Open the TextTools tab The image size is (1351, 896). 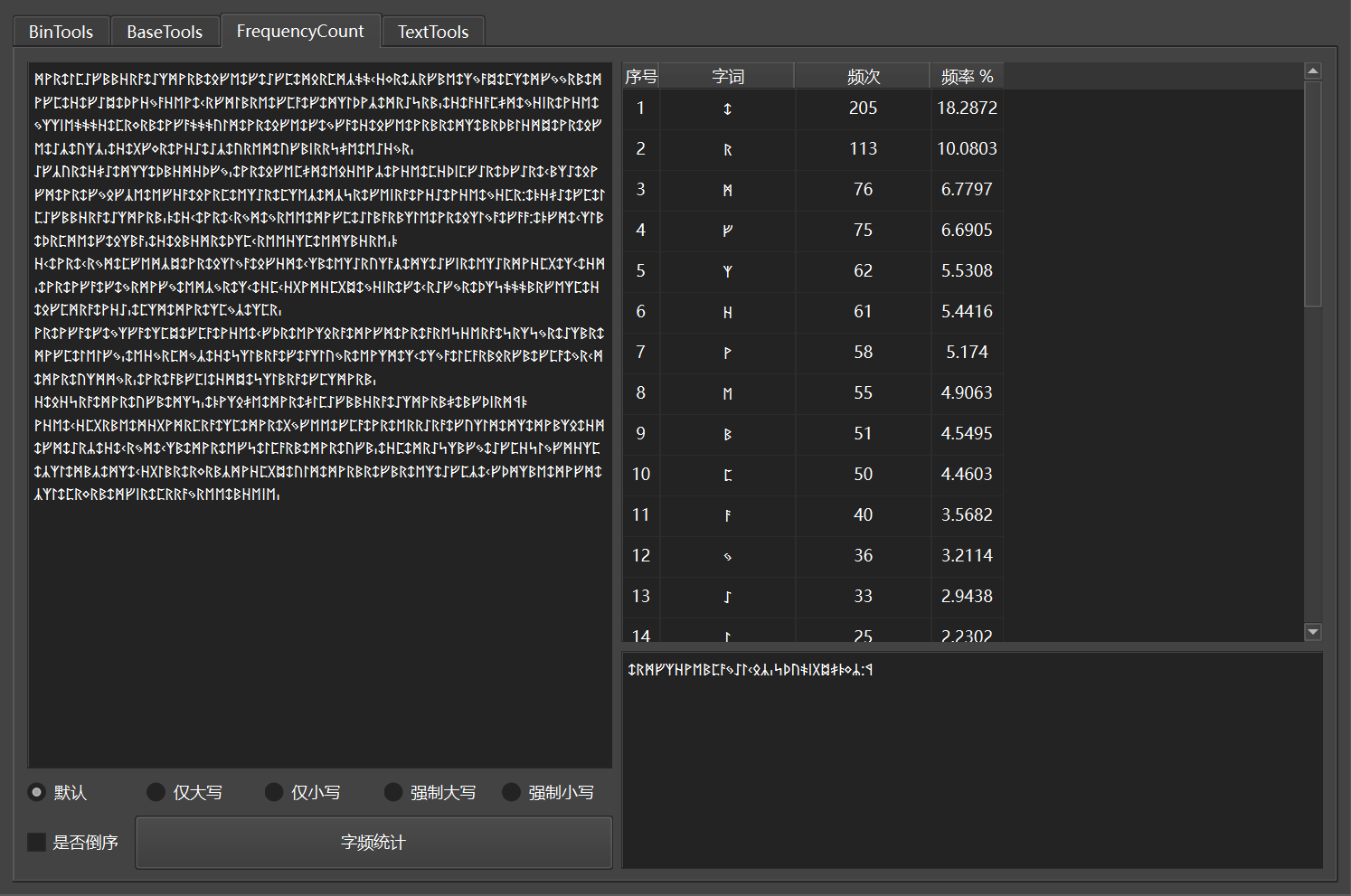(x=433, y=32)
